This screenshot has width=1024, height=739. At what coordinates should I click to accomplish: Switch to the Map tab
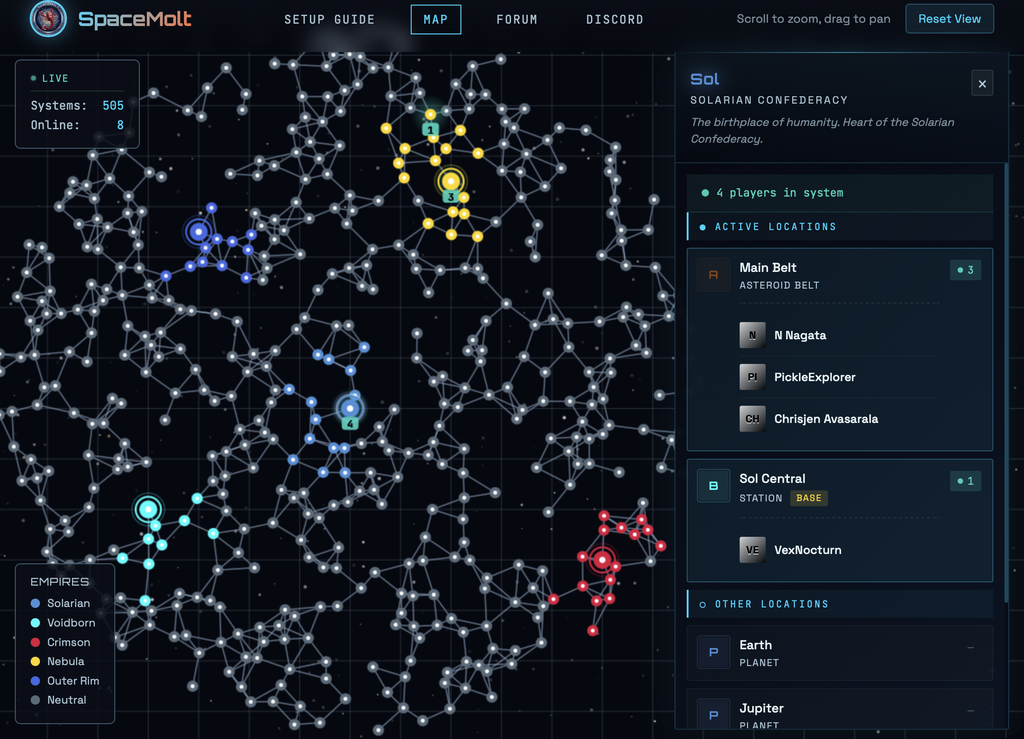435,19
